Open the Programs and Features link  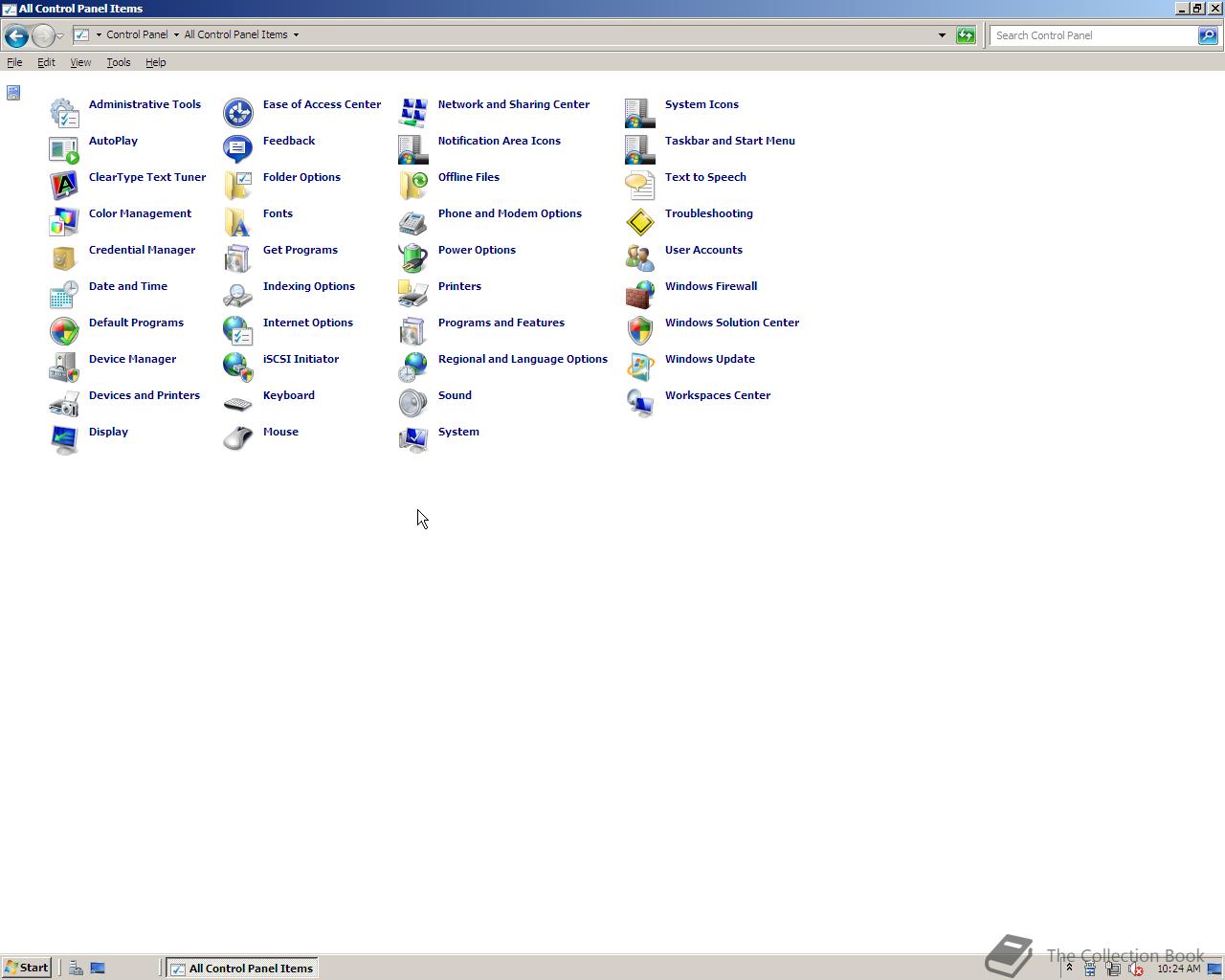coord(501,323)
